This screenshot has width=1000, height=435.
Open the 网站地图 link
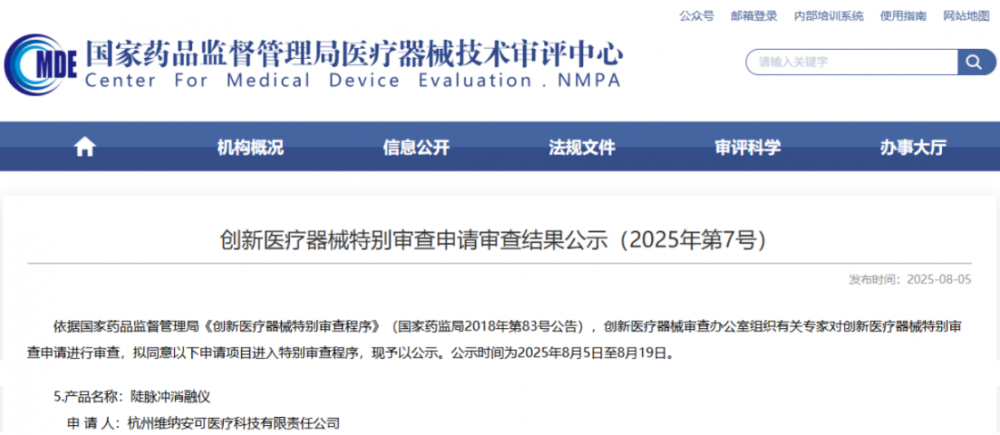965,16
